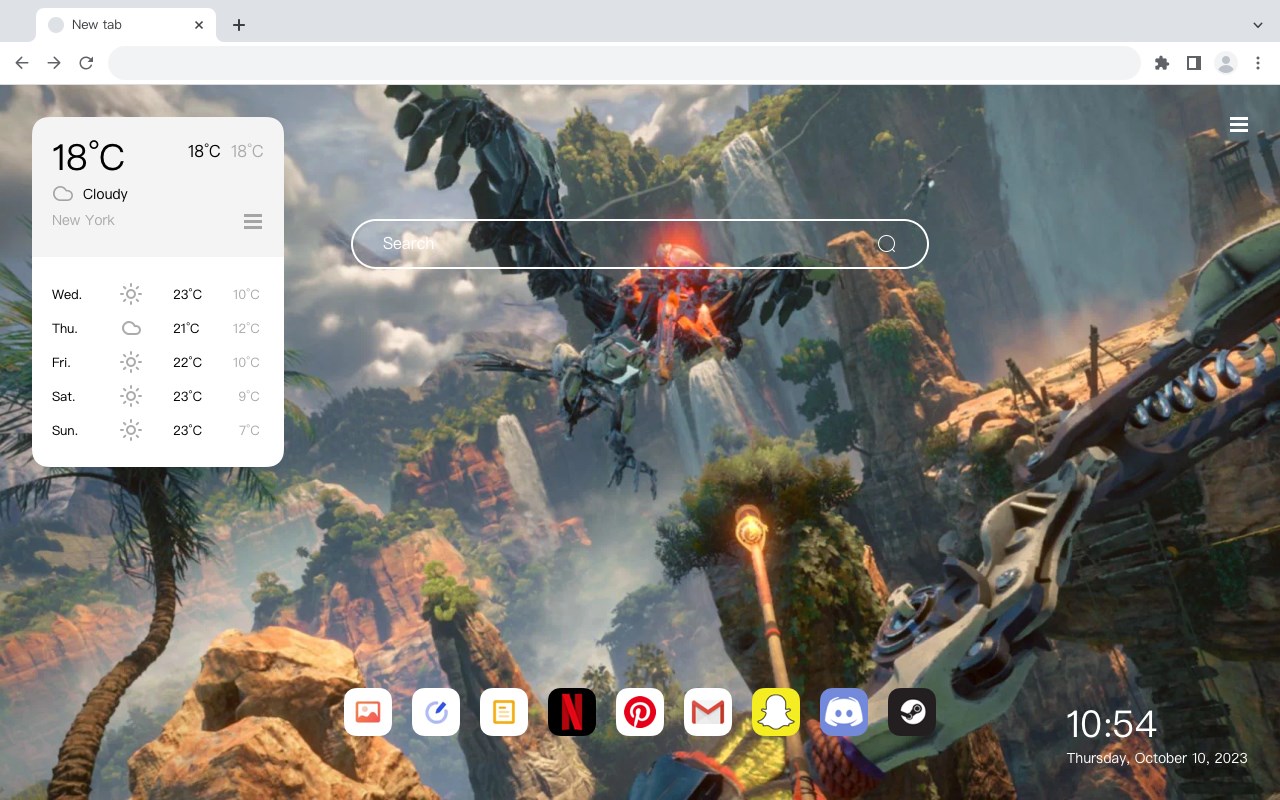Toggle the browser side panel
This screenshot has width=1280, height=800.
point(1193,63)
